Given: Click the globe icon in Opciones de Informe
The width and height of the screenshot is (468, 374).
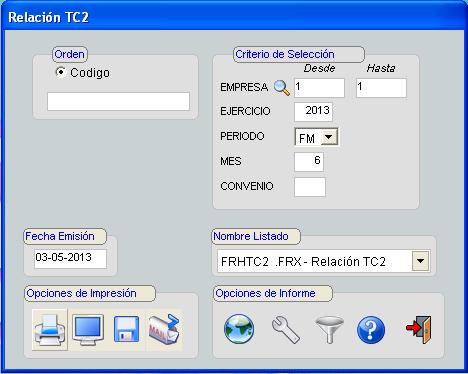Looking at the screenshot, I should (239, 329).
